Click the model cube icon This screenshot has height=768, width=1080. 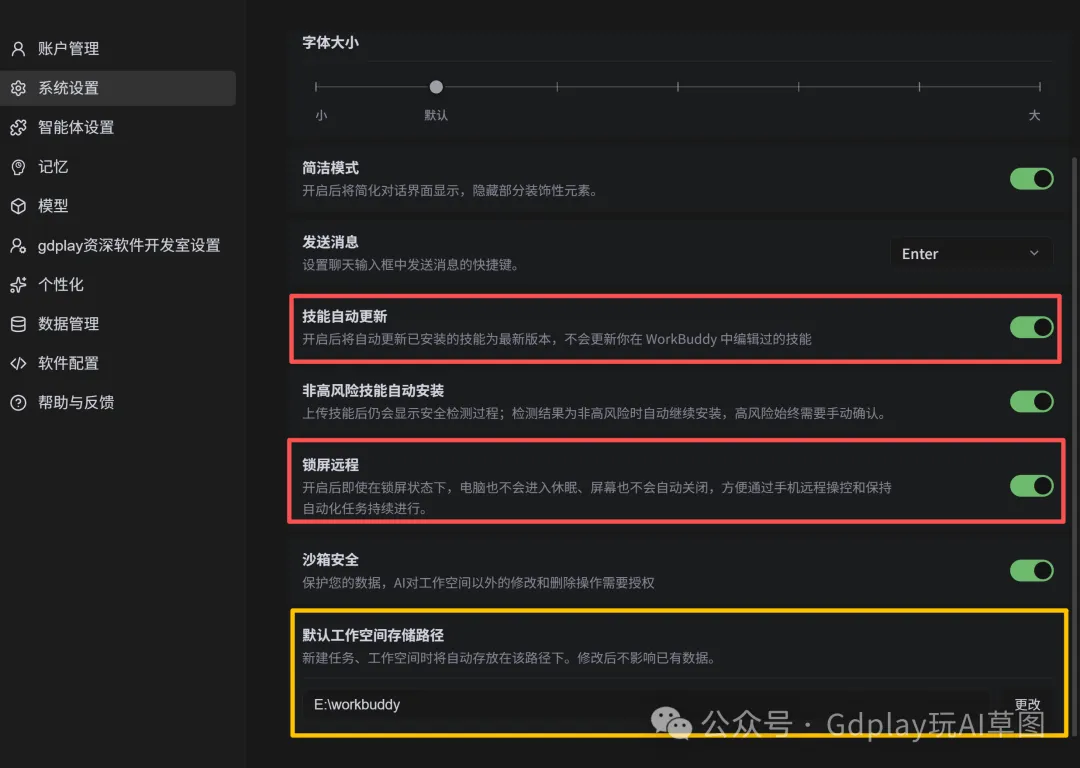click(19, 206)
